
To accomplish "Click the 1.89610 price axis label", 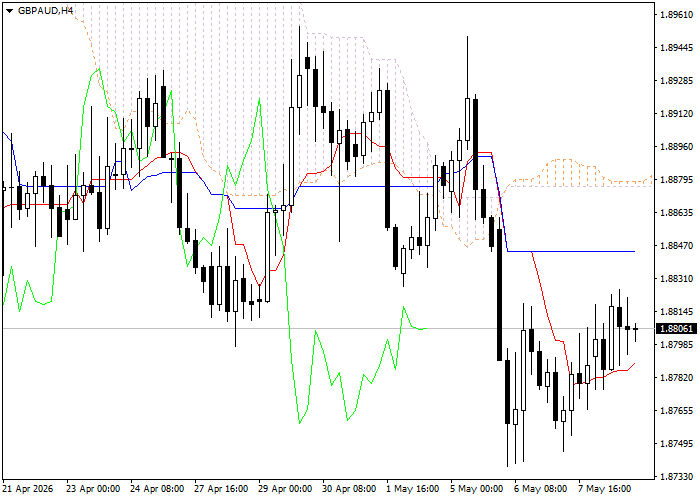I will (x=677, y=15).
